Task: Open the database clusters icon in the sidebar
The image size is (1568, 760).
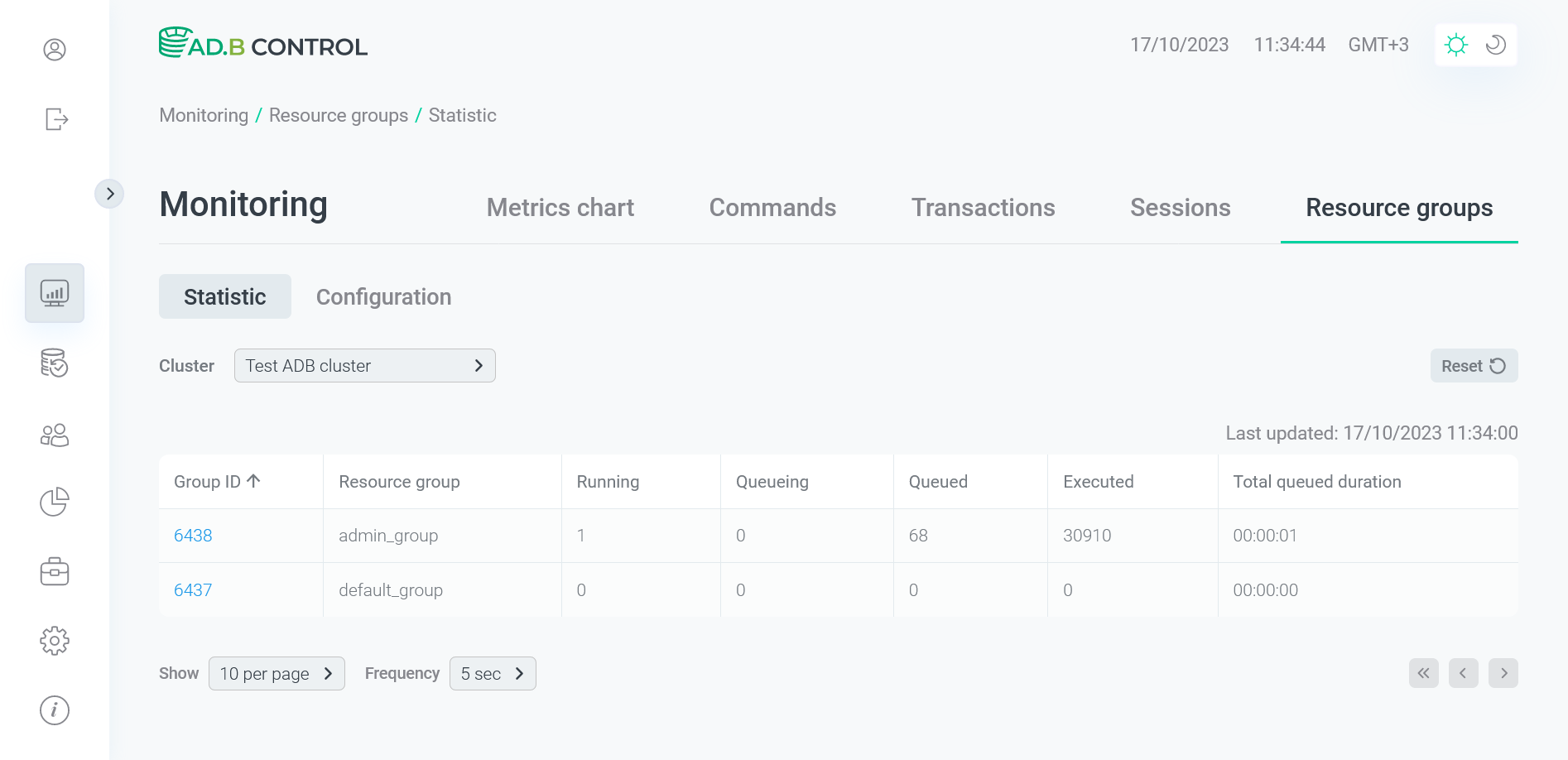Action: point(54,363)
